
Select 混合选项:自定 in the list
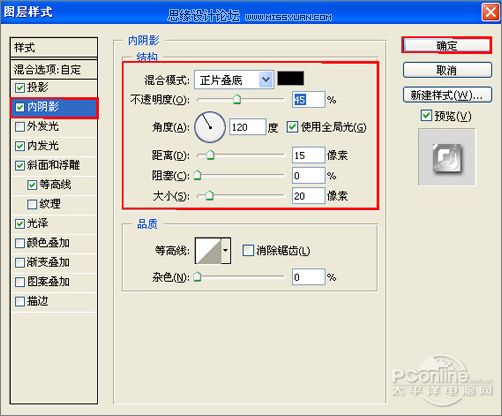(x=54, y=69)
